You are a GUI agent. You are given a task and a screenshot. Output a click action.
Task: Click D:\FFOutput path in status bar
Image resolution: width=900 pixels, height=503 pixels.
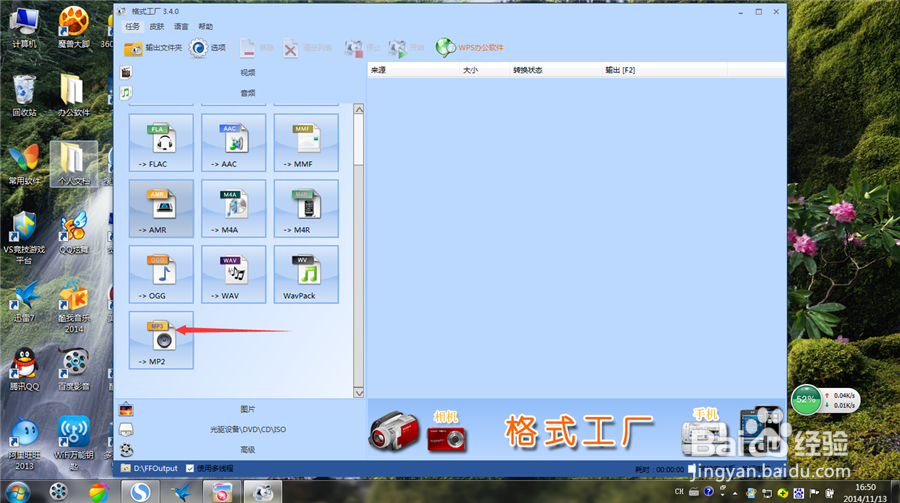pyautogui.click(x=156, y=469)
